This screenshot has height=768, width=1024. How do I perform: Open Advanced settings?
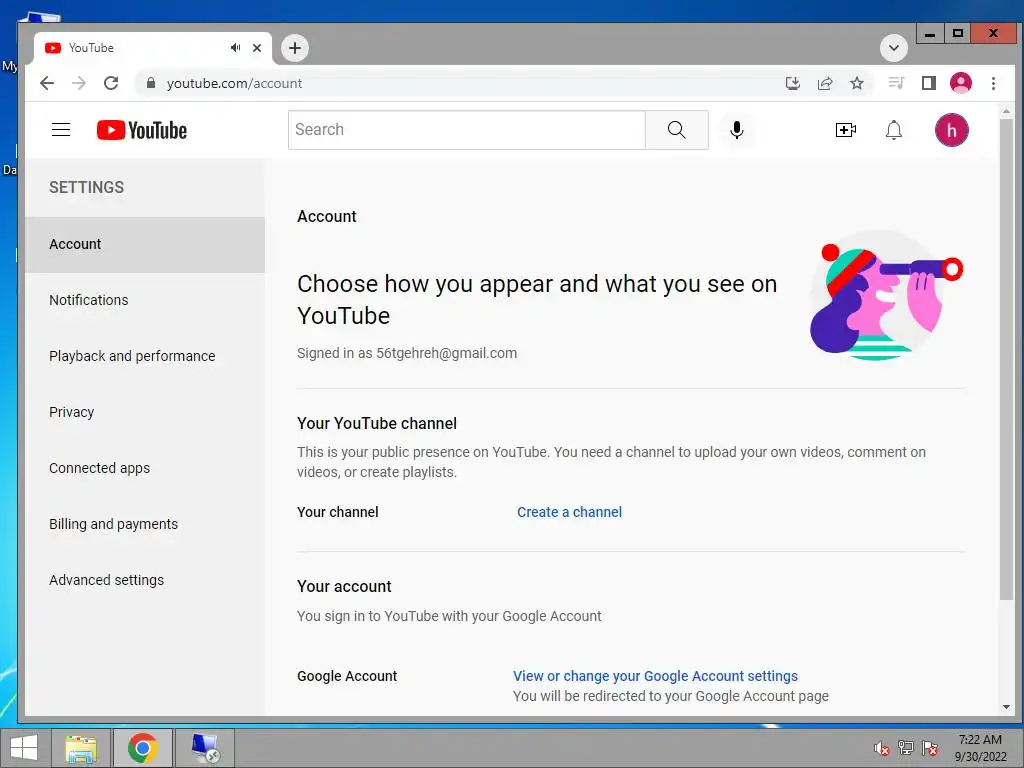click(144, 581)
